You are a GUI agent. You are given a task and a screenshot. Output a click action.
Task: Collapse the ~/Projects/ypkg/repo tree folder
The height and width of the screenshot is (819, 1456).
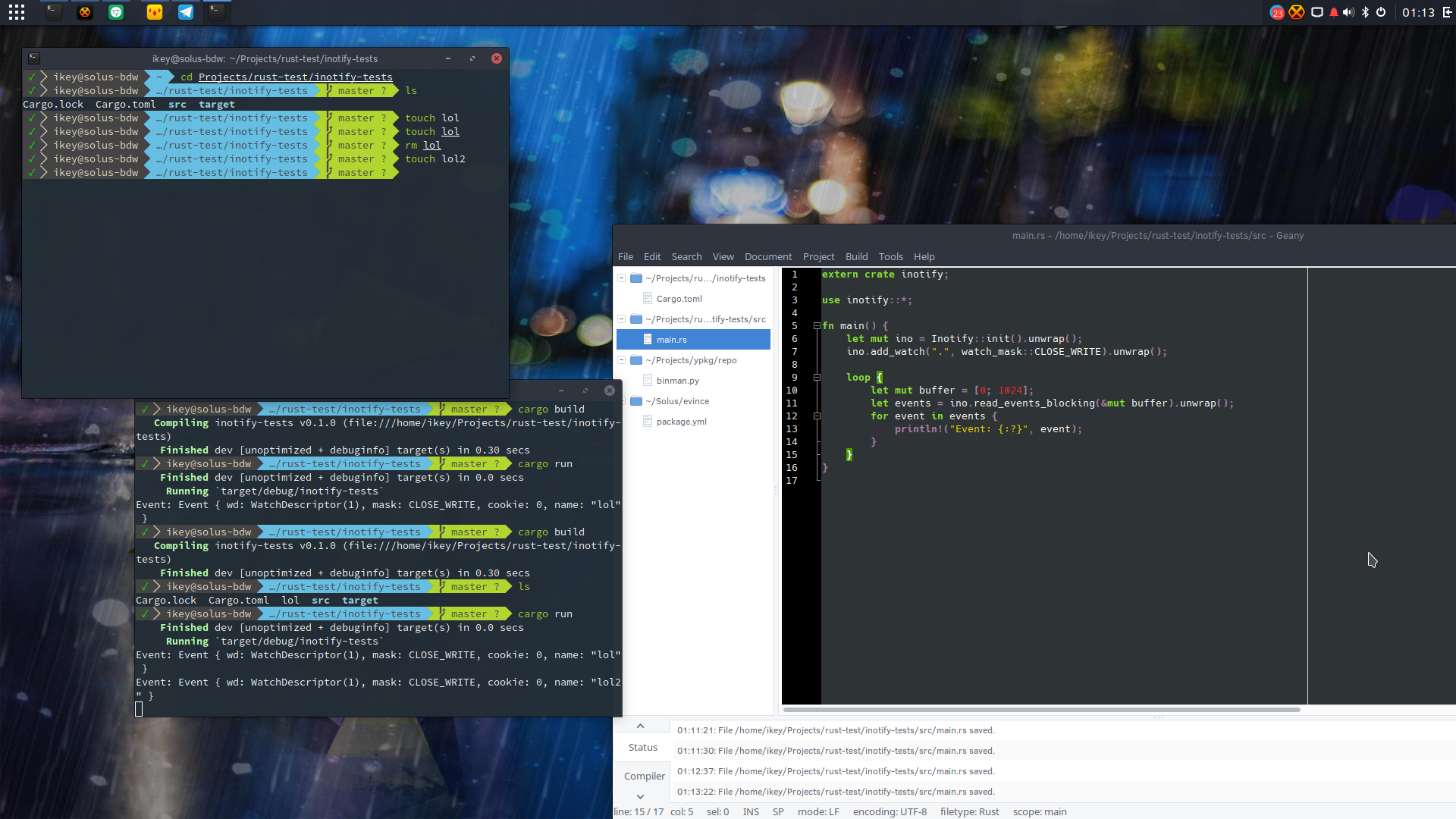point(622,360)
